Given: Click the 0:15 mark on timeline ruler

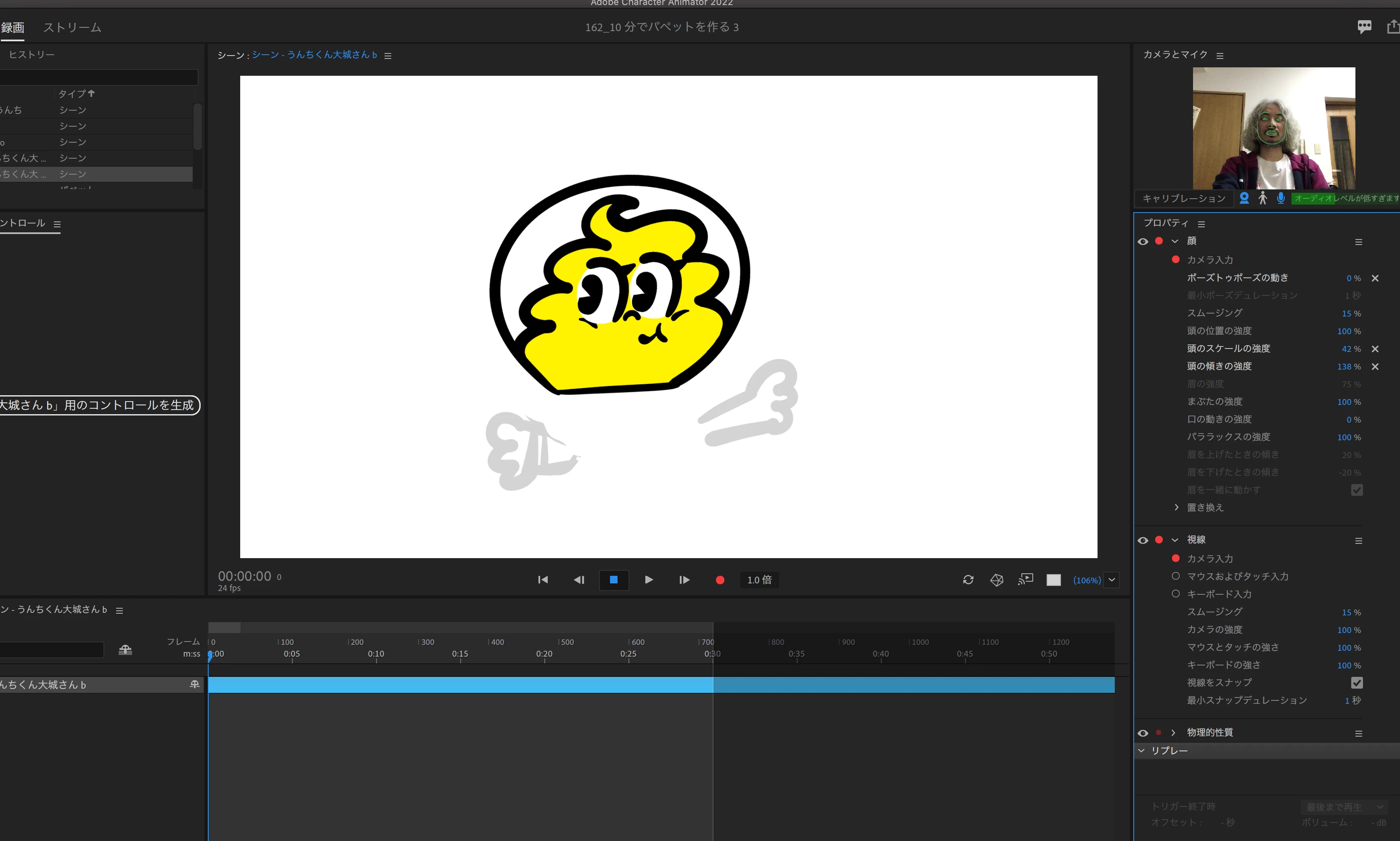Looking at the screenshot, I should click(x=460, y=654).
